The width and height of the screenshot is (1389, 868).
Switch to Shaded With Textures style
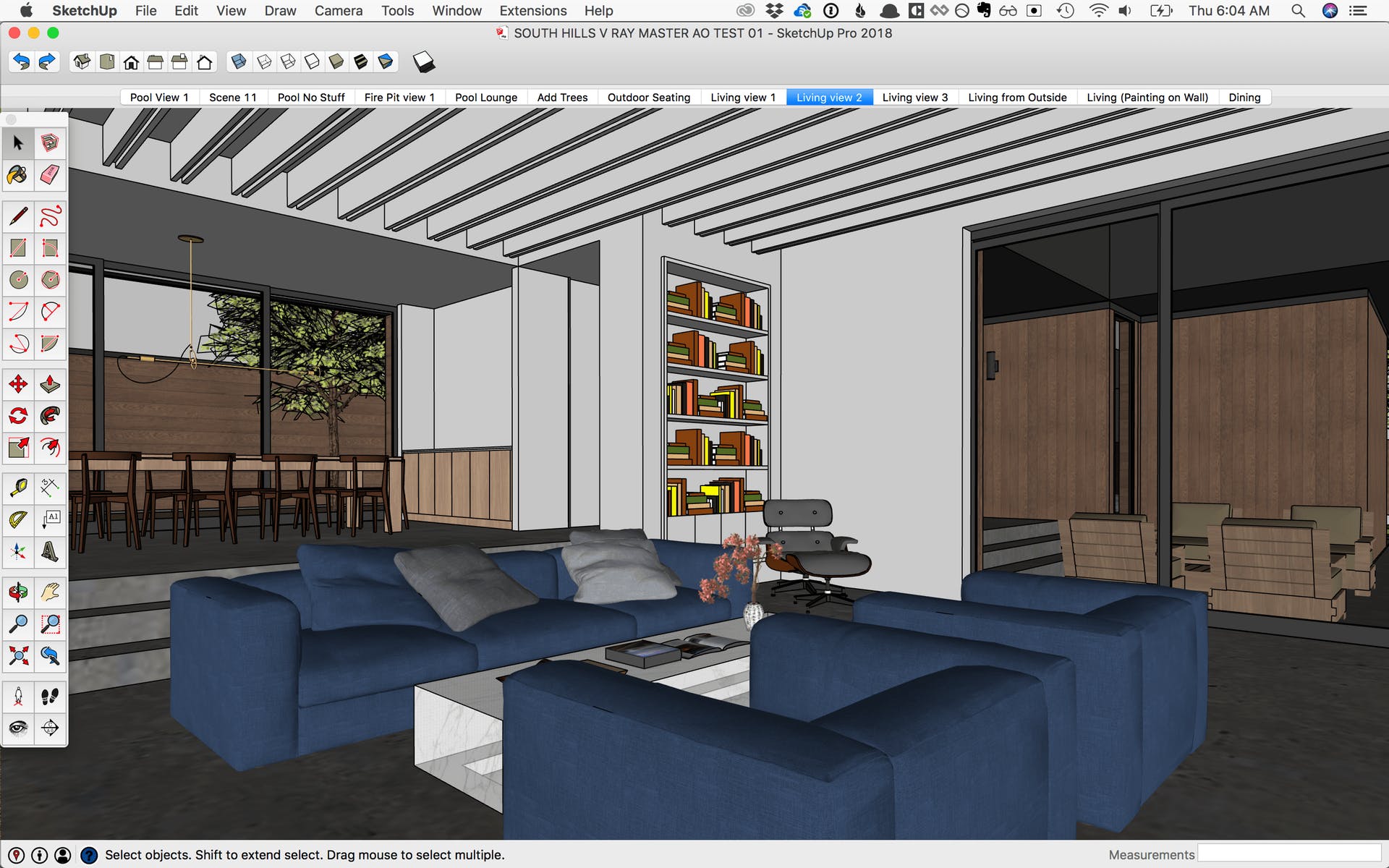point(360,62)
